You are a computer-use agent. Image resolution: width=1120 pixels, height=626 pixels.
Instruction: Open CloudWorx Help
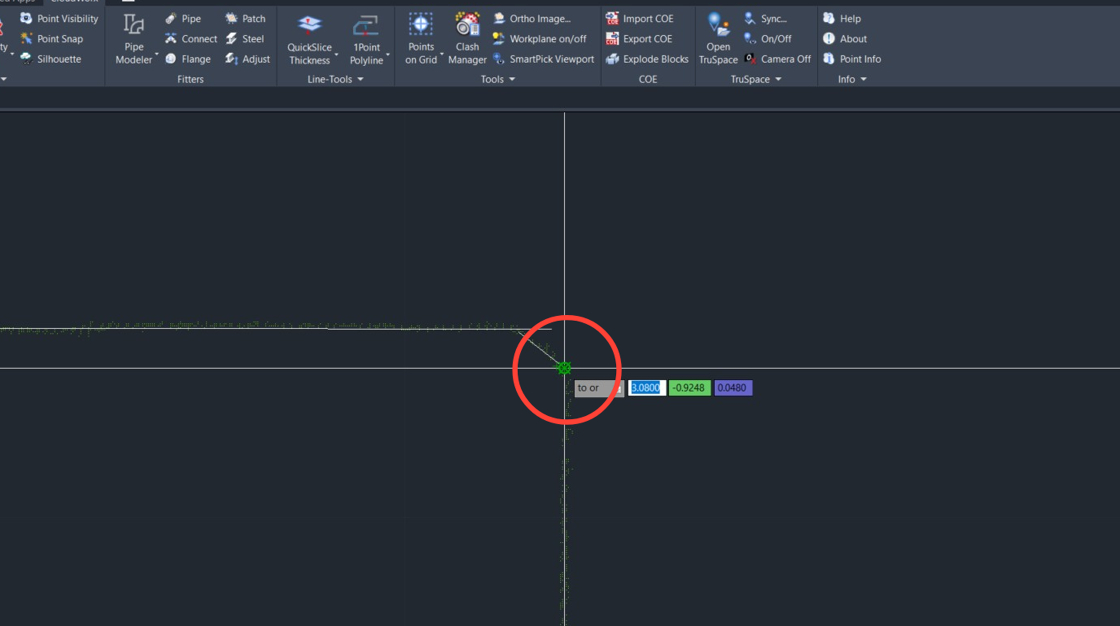pyautogui.click(x=841, y=19)
